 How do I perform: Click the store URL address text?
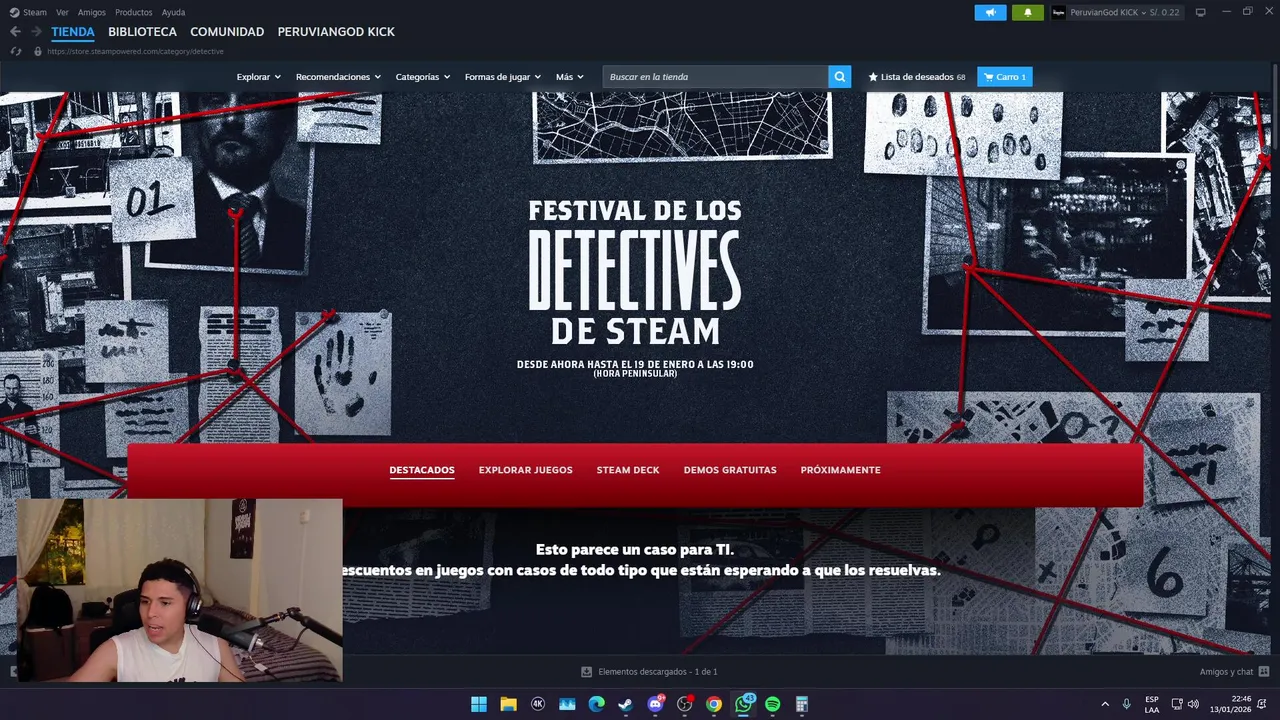pos(135,51)
